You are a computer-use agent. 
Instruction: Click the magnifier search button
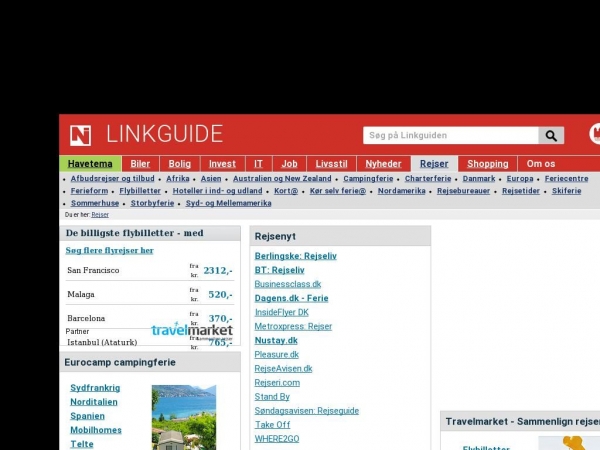[551, 135]
